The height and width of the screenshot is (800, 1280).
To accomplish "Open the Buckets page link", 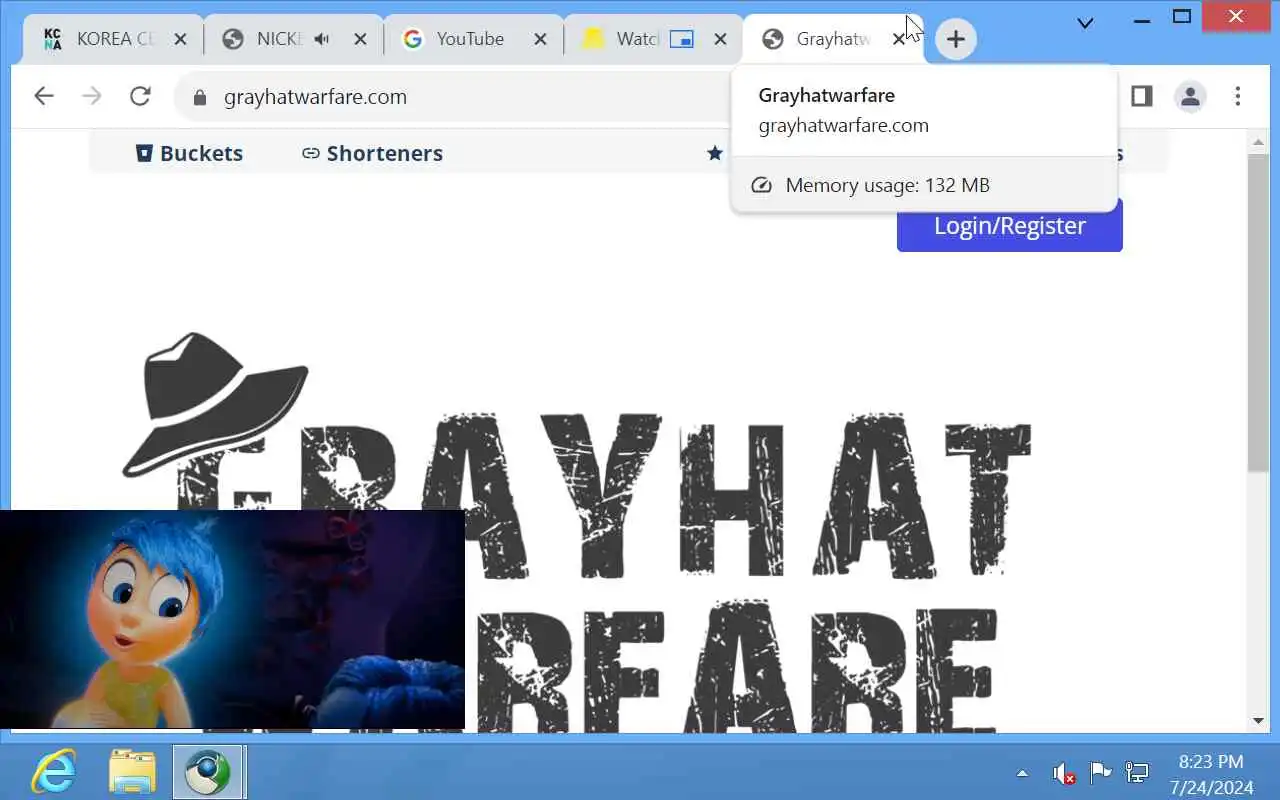I will [x=189, y=153].
